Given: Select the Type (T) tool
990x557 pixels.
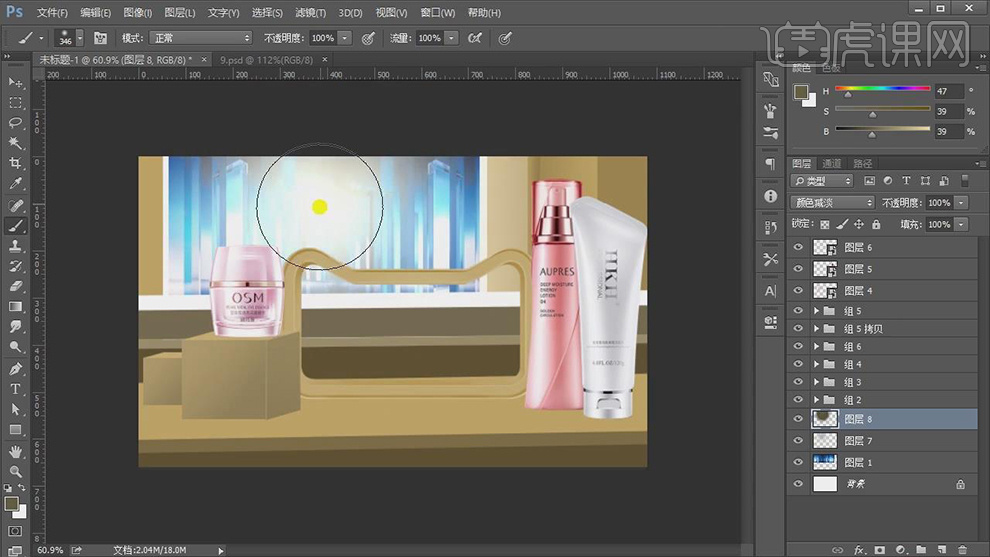Looking at the screenshot, I should [15, 389].
